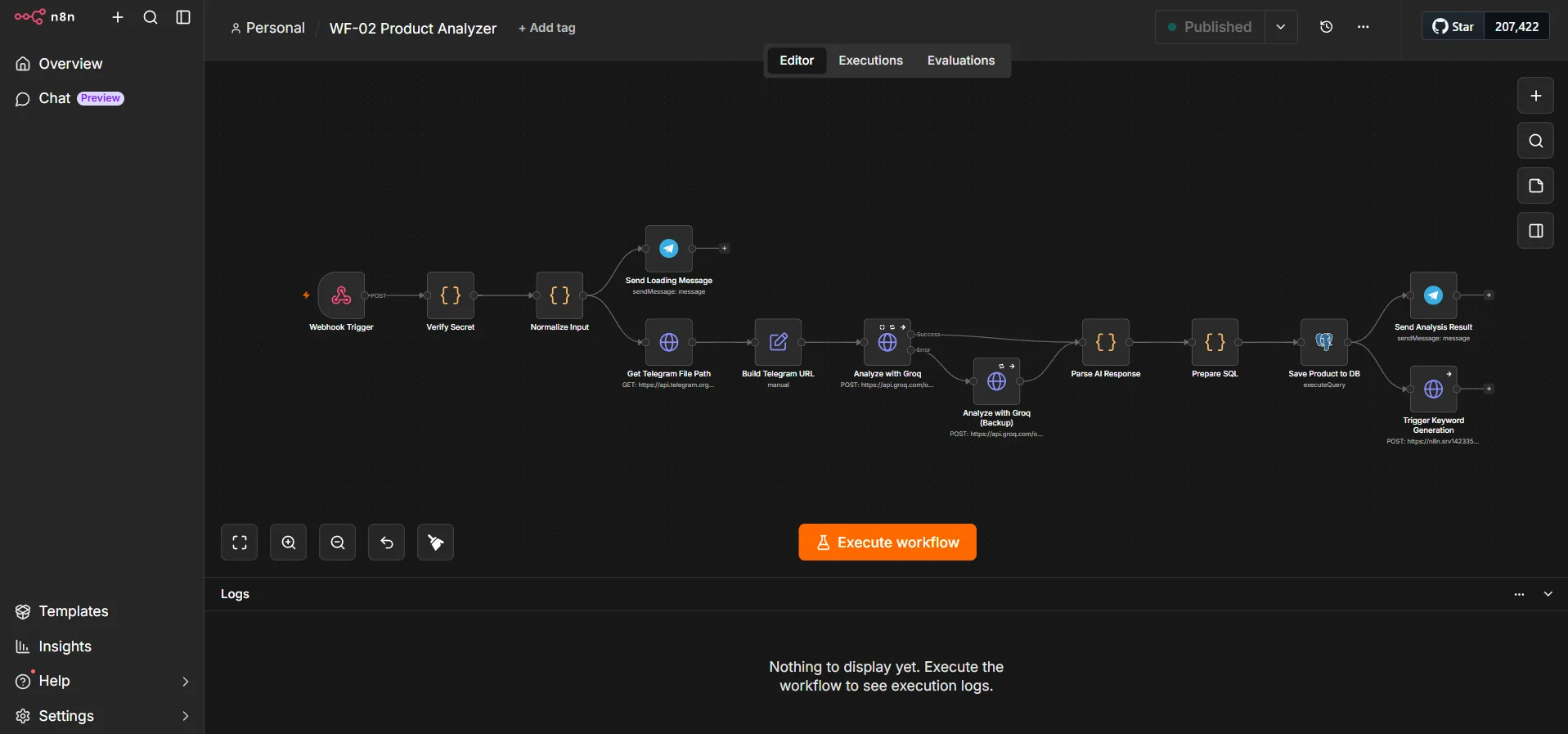
Task: Open the Published status dropdown arrow
Action: [x=1281, y=27]
